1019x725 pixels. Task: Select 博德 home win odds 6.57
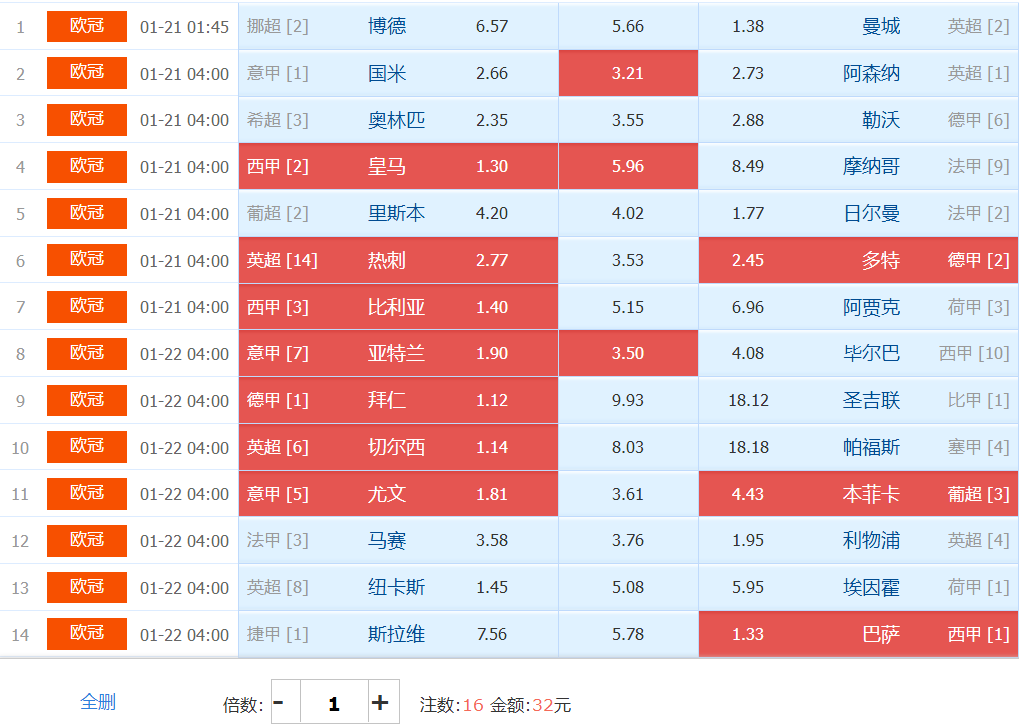pos(398,26)
